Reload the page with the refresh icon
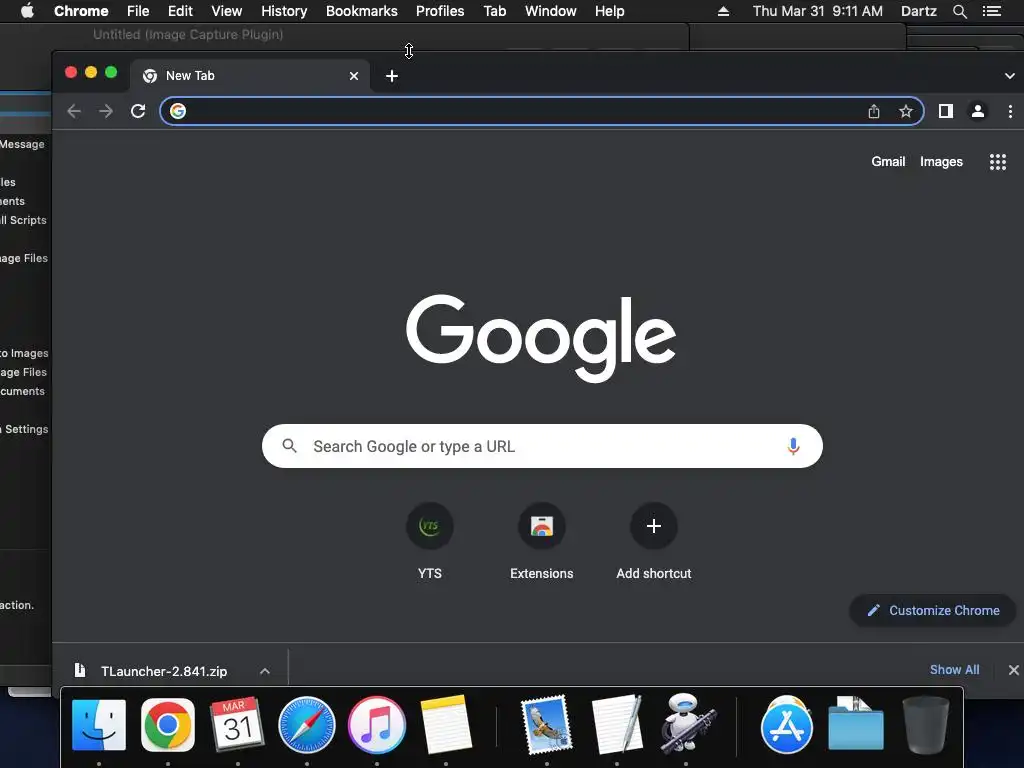 (x=138, y=111)
